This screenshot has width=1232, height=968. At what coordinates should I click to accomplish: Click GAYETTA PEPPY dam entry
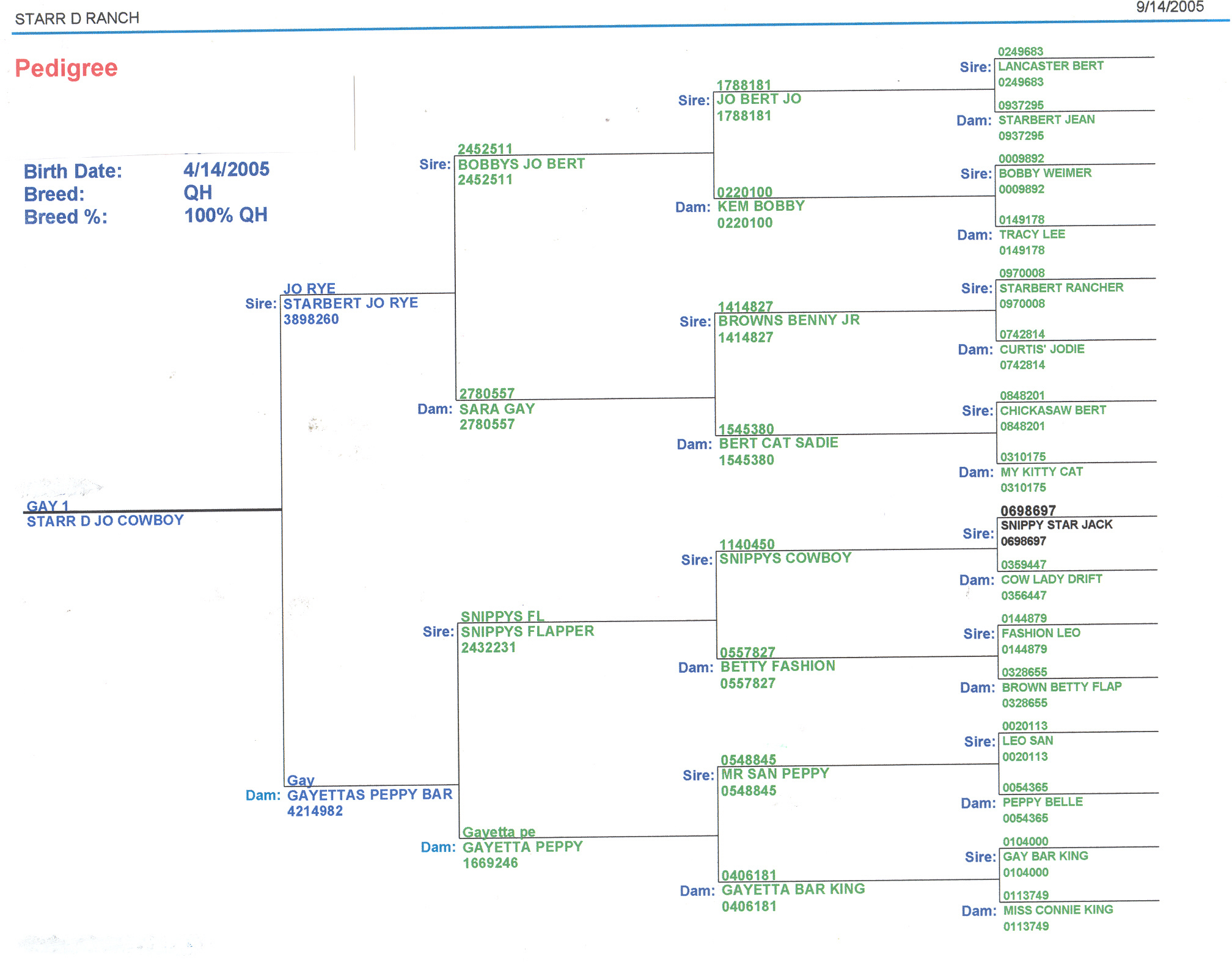click(x=522, y=847)
